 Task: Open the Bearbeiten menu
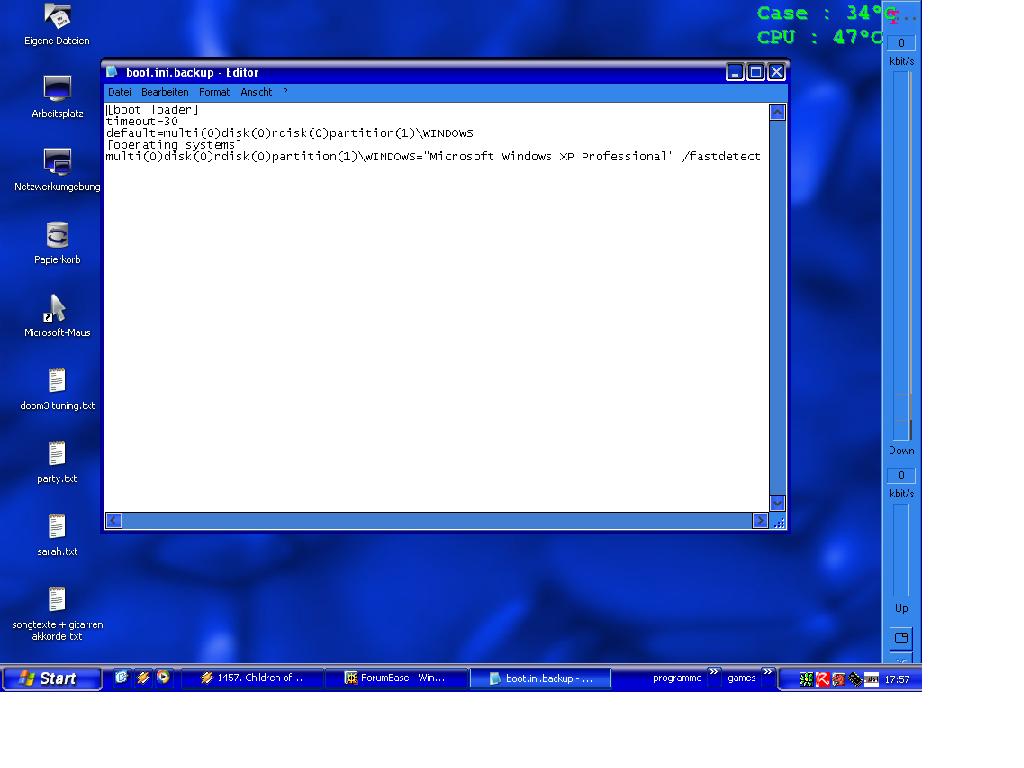pyautogui.click(x=165, y=92)
